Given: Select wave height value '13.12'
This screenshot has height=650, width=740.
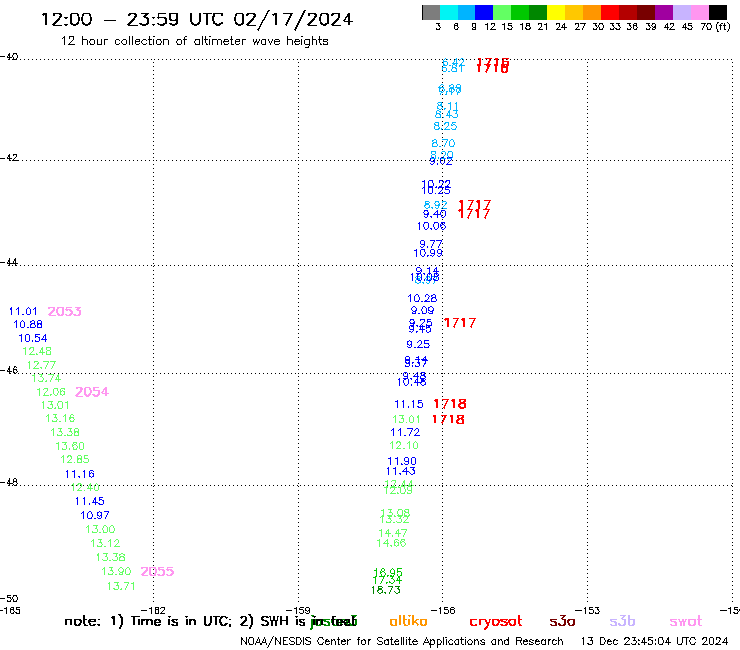Looking at the screenshot, I should 105,543.
